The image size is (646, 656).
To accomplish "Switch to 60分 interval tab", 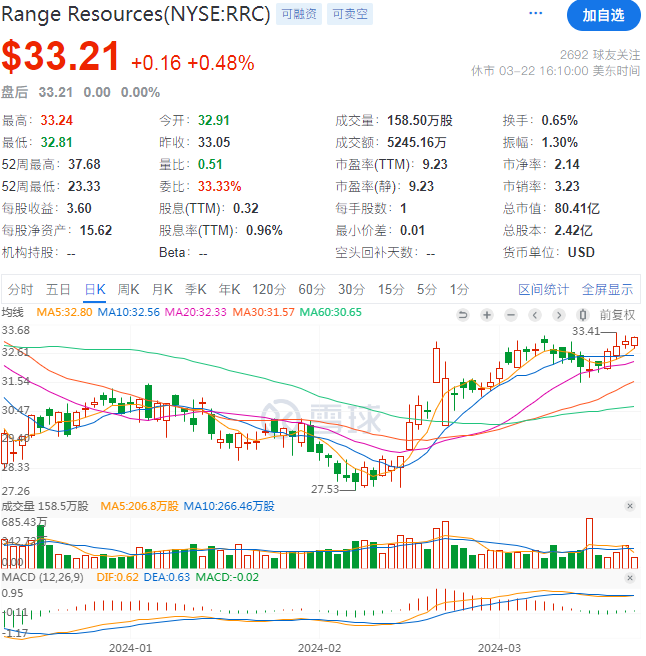I will tap(312, 289).
